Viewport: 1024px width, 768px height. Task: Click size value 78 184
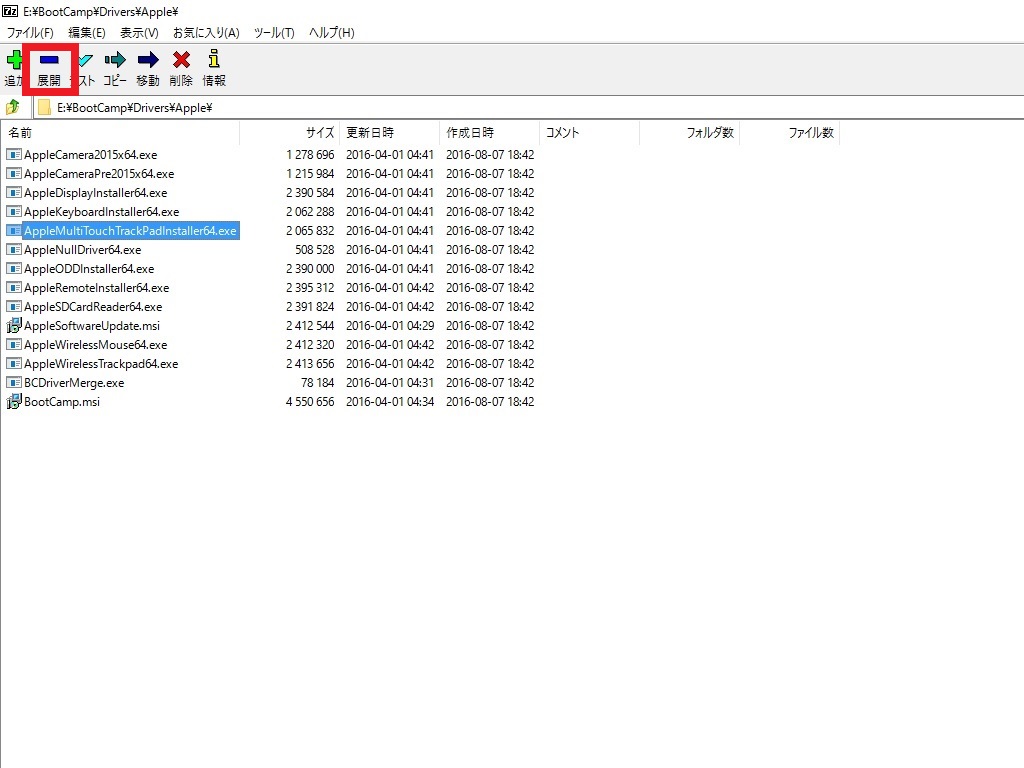317,382
